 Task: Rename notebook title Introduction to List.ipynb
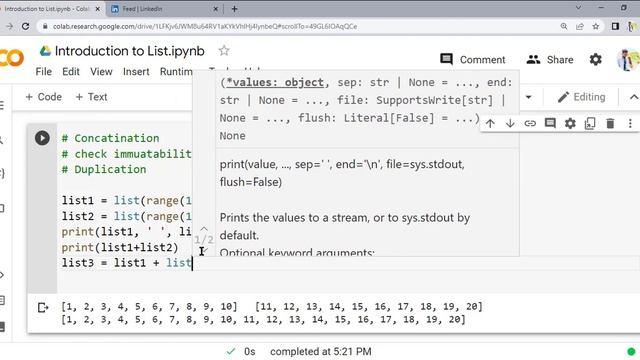click(x=130, y=51)
